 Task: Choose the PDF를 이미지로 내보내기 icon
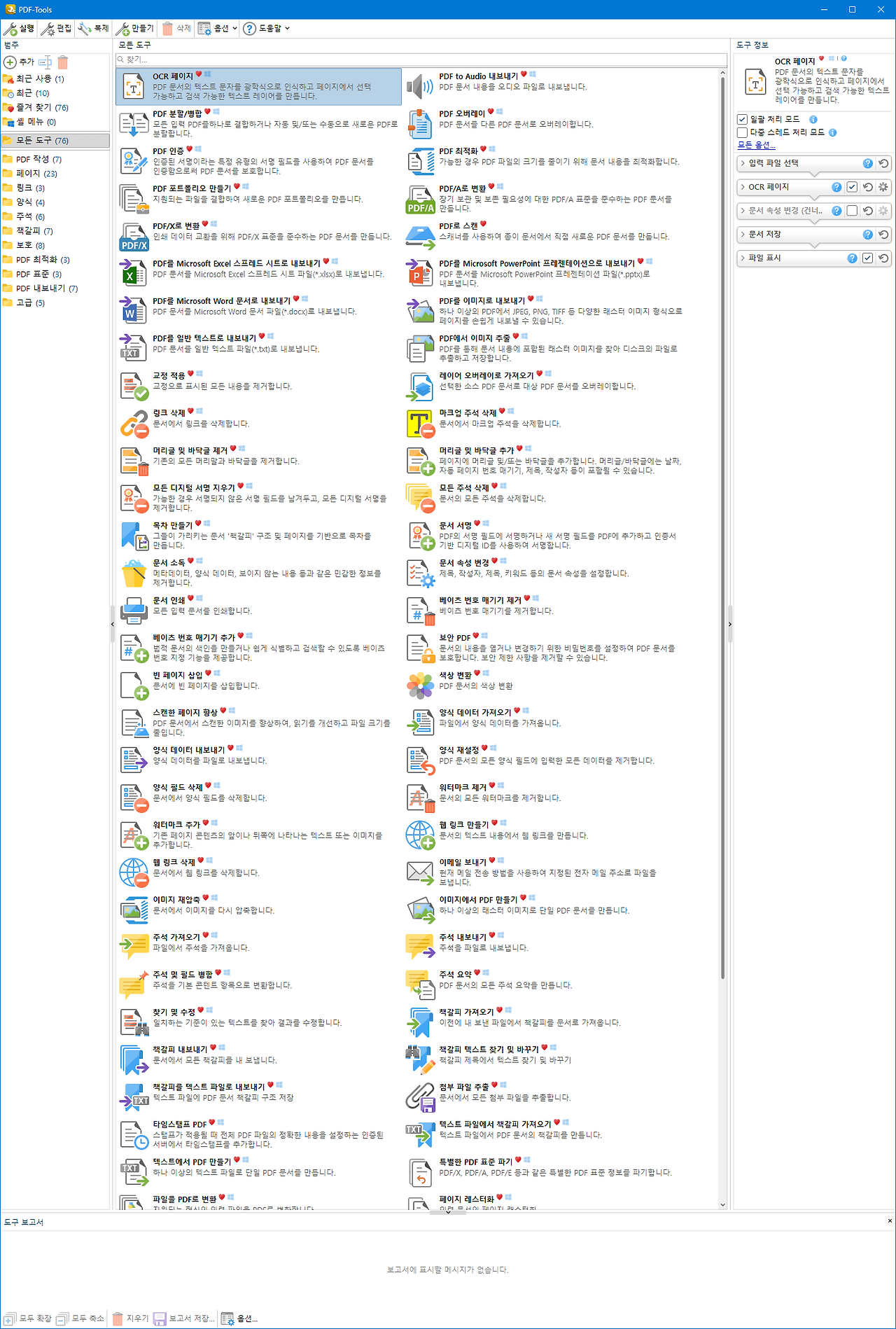coord(420,312)
